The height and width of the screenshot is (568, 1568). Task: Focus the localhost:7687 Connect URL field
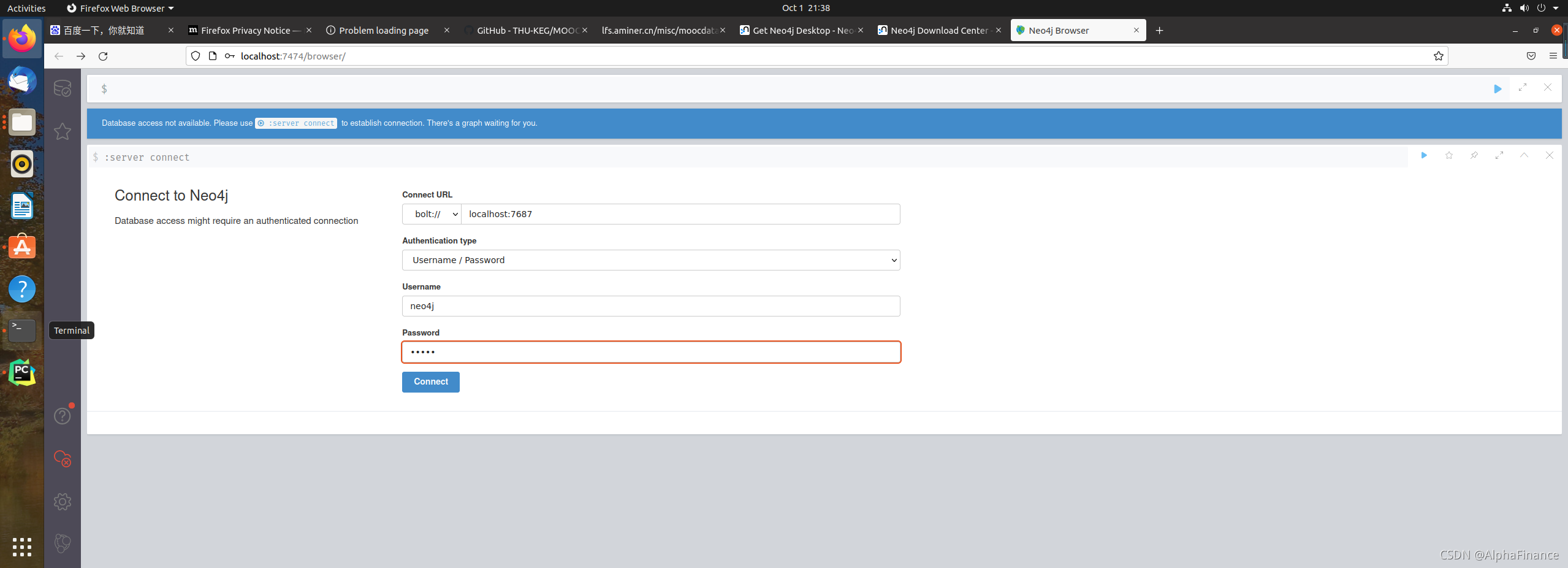680,214
